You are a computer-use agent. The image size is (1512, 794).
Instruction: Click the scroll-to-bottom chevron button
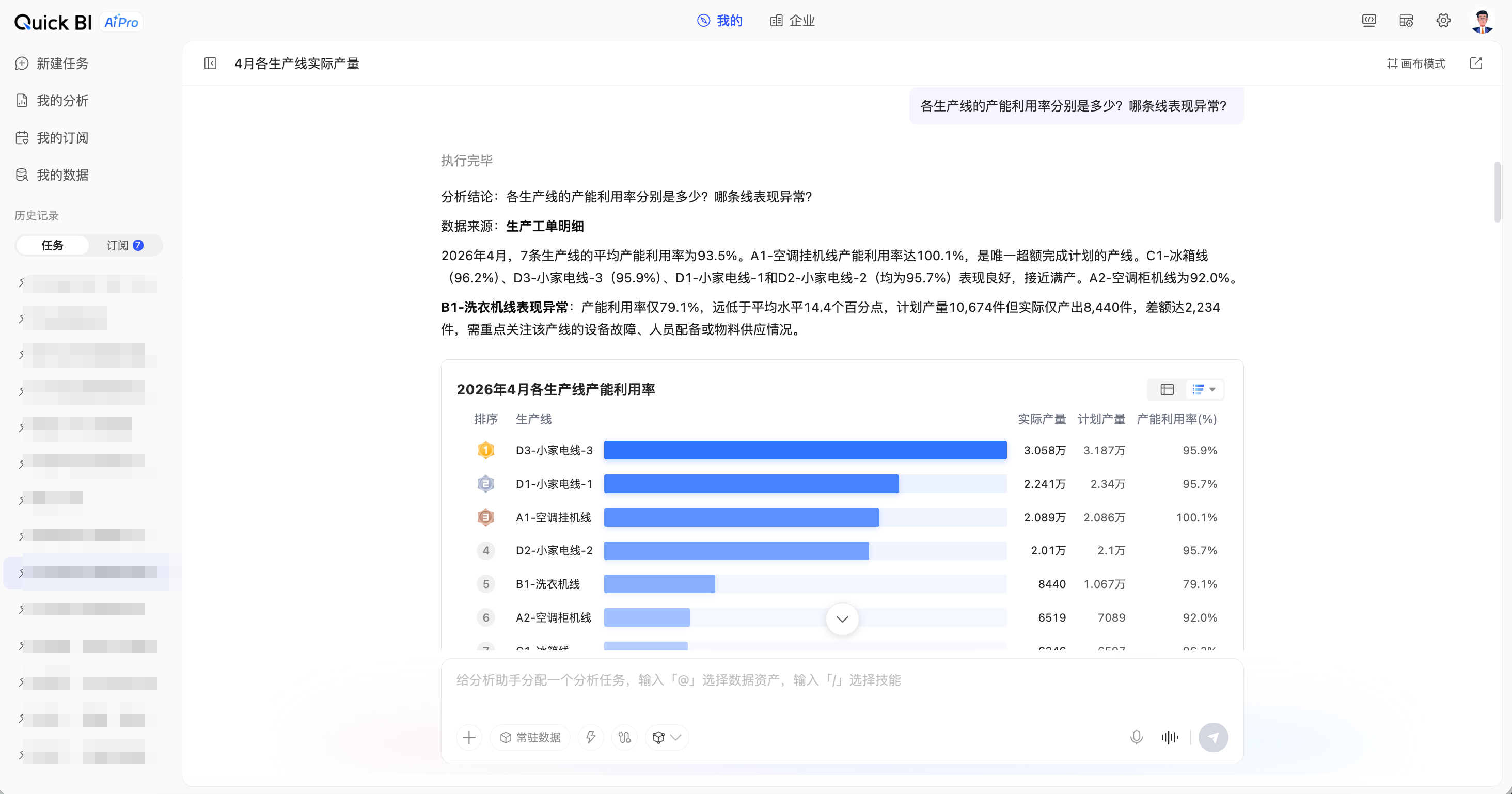point(842,619)
